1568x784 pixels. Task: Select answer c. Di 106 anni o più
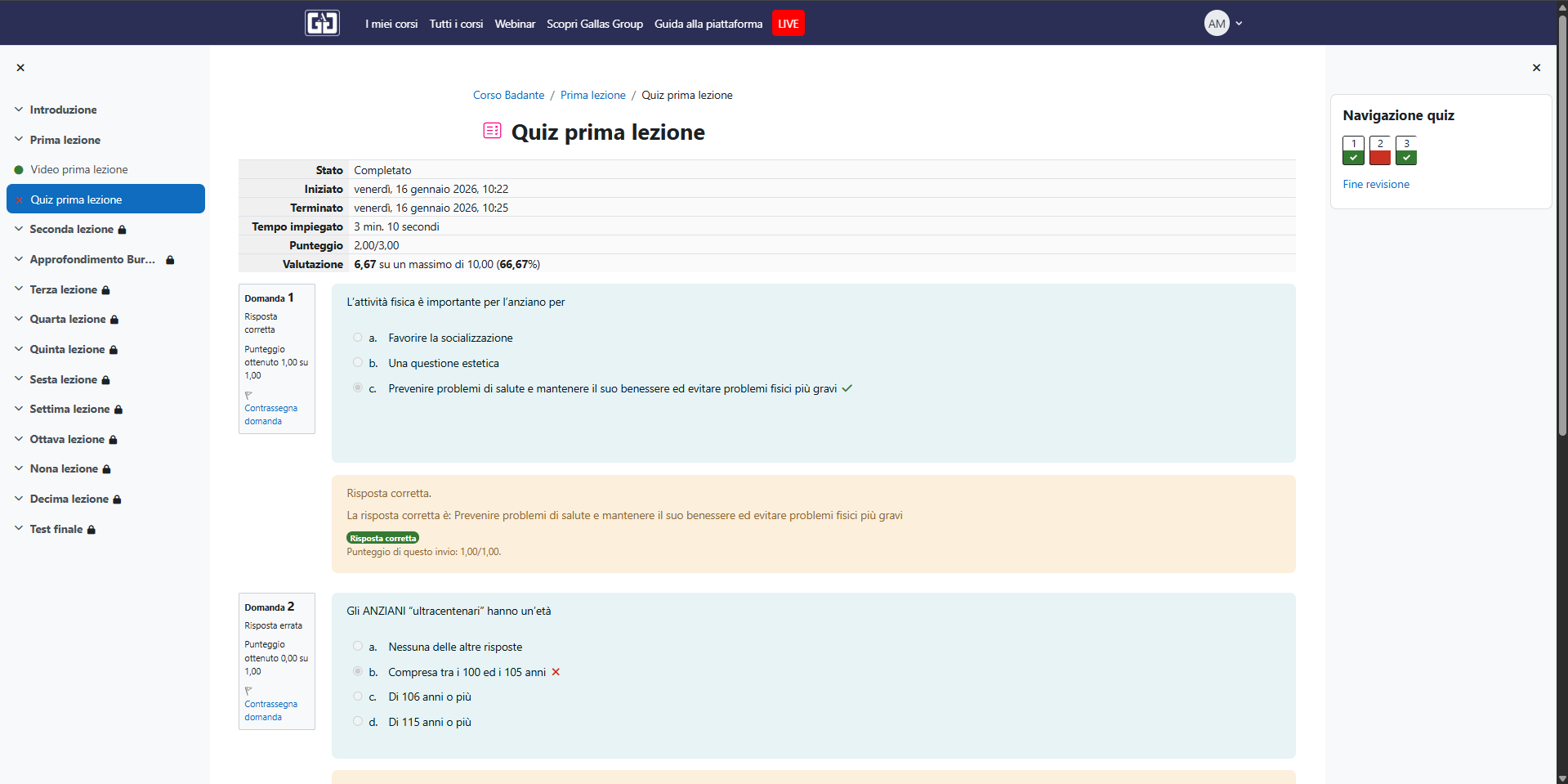357,697
